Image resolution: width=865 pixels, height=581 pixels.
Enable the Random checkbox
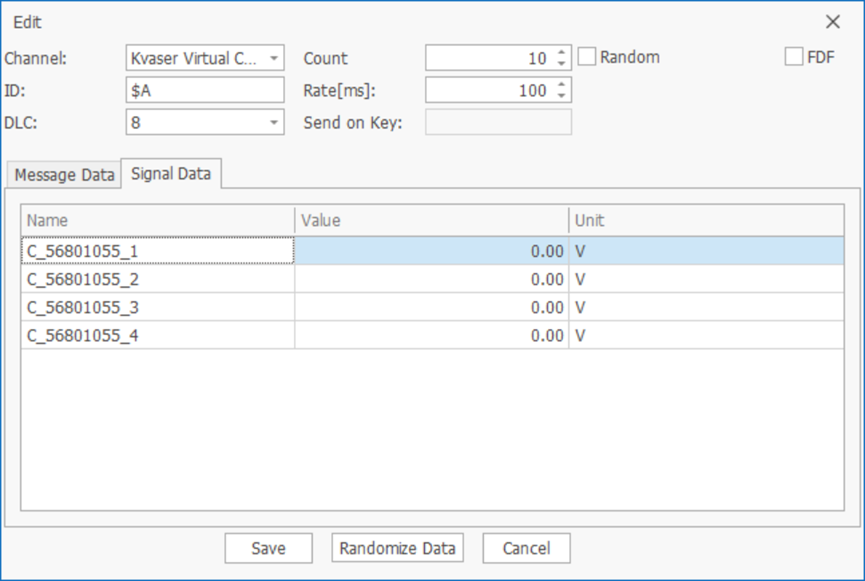click(588, 57)
